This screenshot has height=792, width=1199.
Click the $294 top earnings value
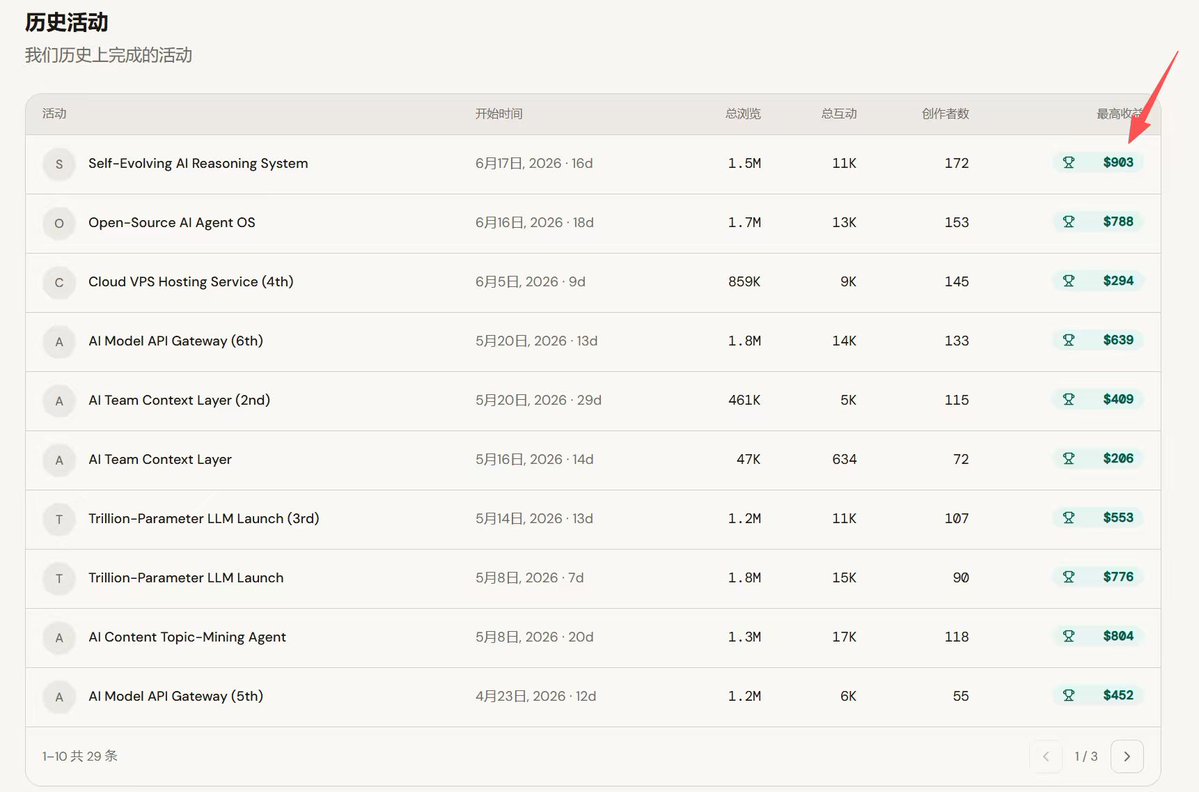click(1118, 281)
